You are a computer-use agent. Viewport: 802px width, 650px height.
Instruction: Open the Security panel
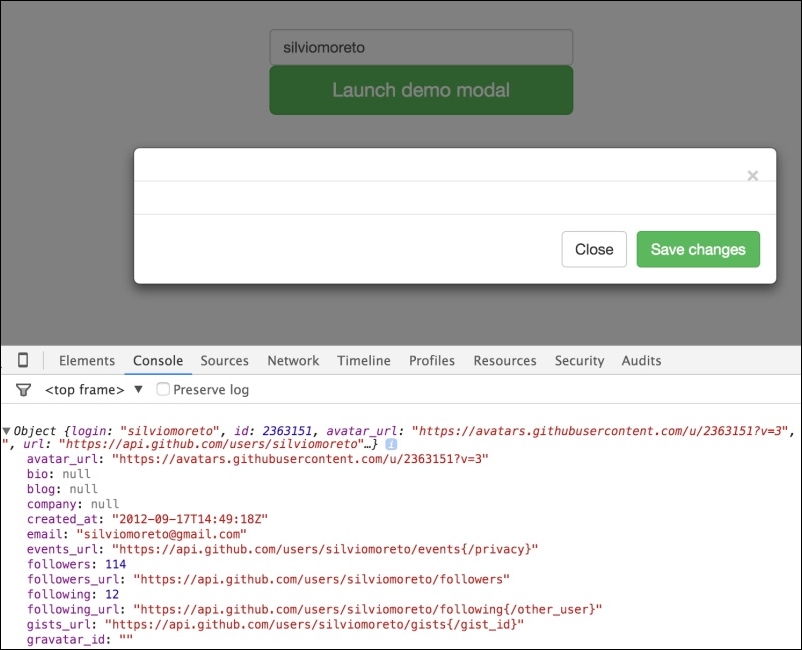pyautogui.click(x=579, y=360)
